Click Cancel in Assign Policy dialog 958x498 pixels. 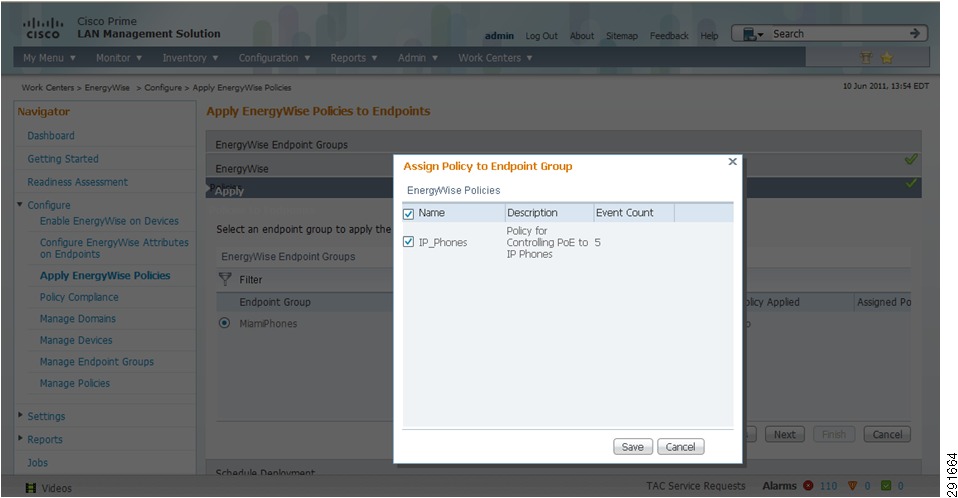click(x=681, y=447)
